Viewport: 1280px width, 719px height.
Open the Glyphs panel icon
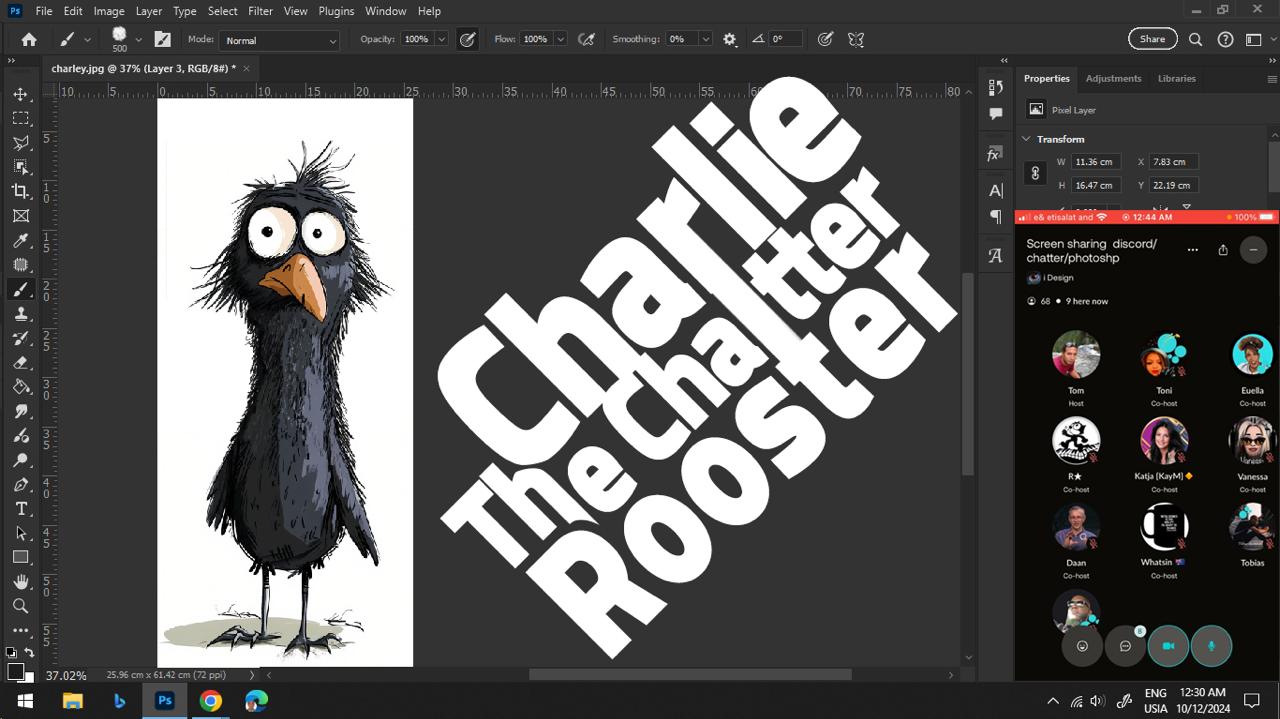[995, 255]
